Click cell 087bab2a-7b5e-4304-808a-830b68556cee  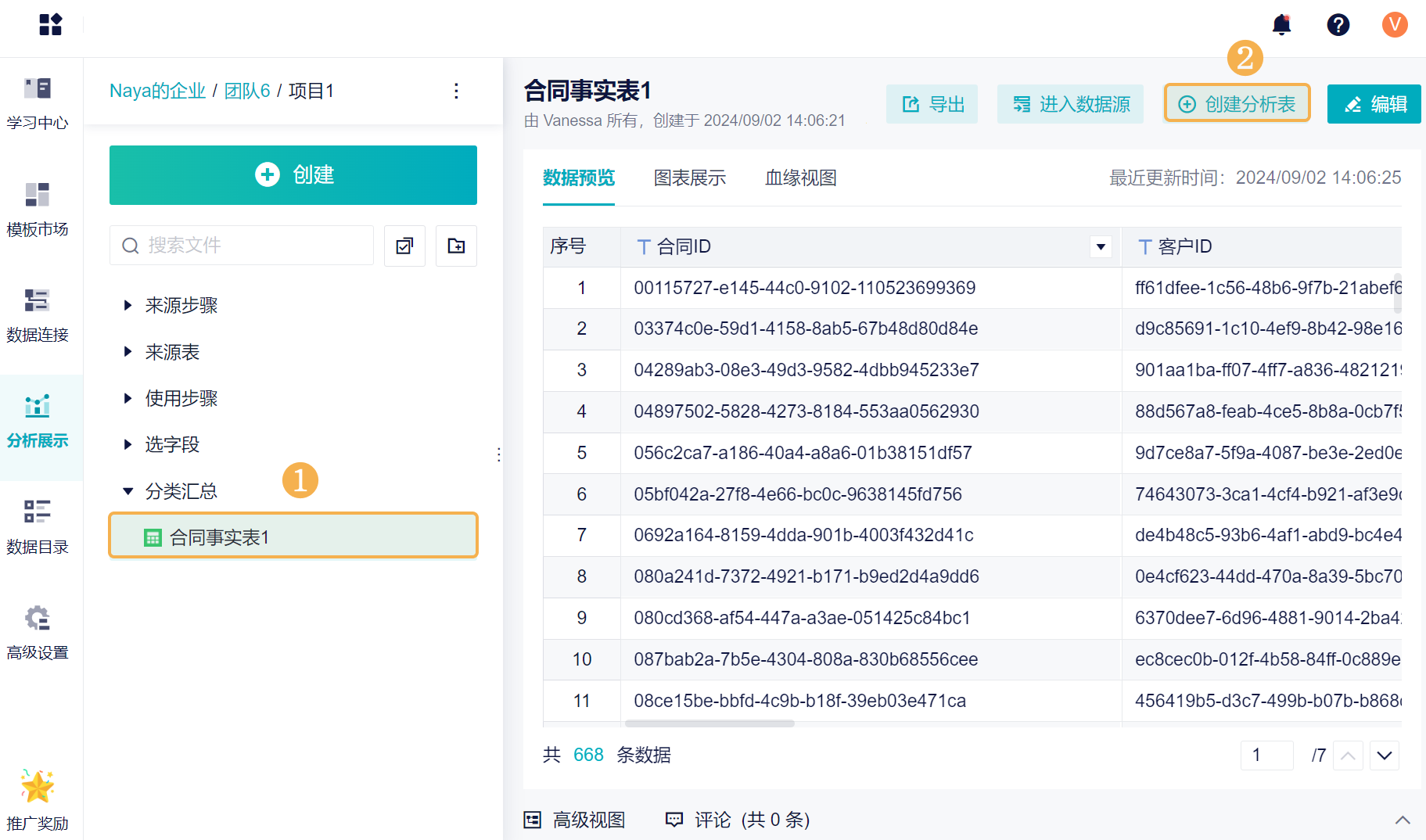click(871, 660)
